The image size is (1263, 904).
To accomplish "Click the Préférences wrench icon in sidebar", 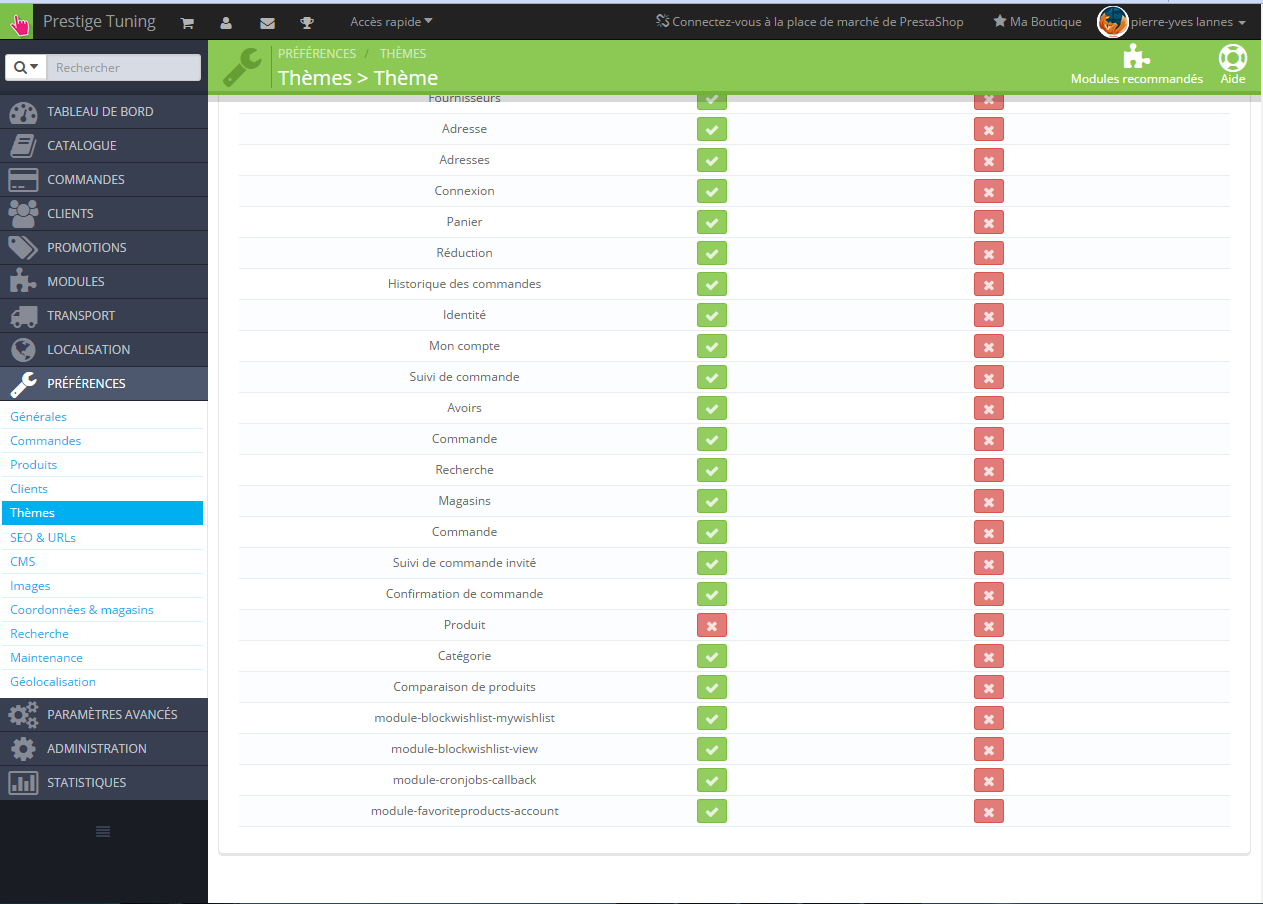I will tap(22, 384).
